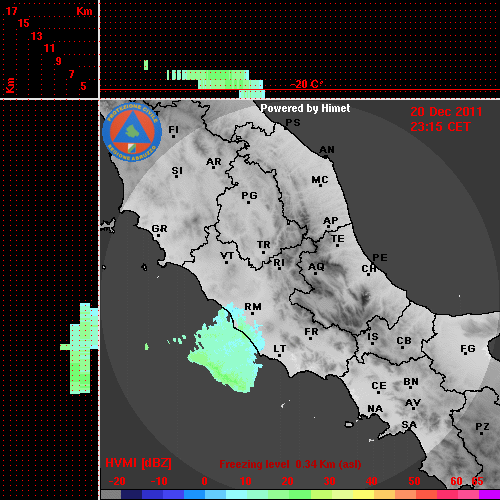500x500 pixels.
Task: Select the RM city label near the radar echo
Action: 253,307
